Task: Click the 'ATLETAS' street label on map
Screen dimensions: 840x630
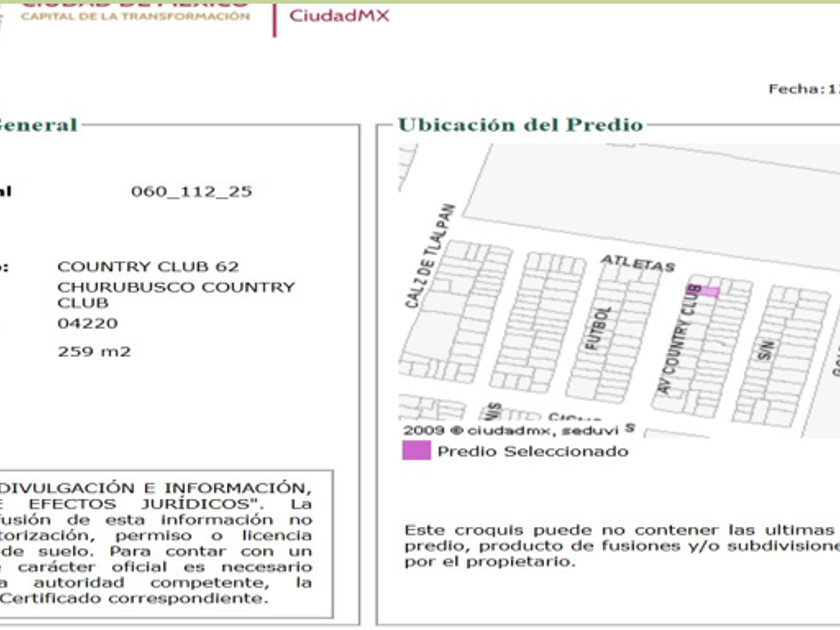Action: (638, 263)
